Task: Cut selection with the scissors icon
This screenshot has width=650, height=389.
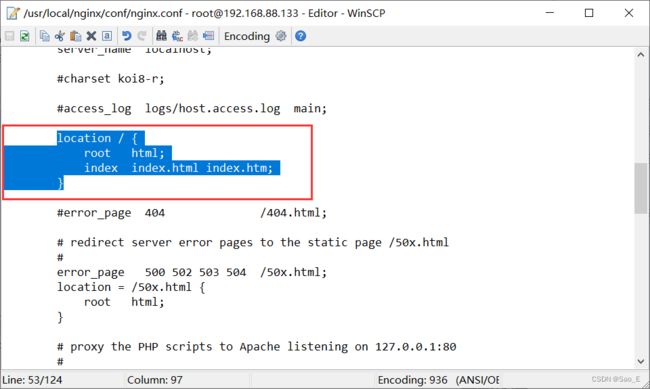Action: pyautogui.click(x=60, y=36)
